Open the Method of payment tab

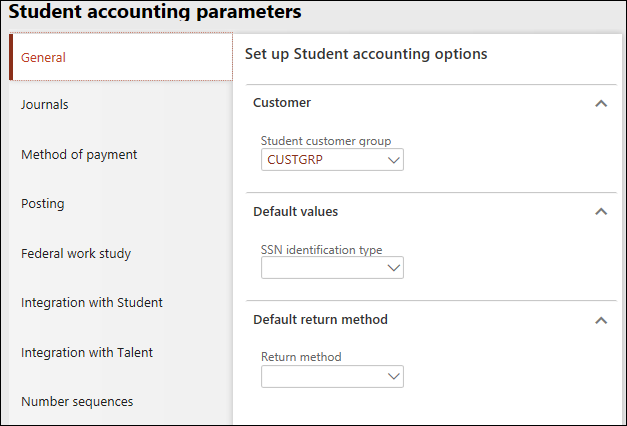coord(79,154)
